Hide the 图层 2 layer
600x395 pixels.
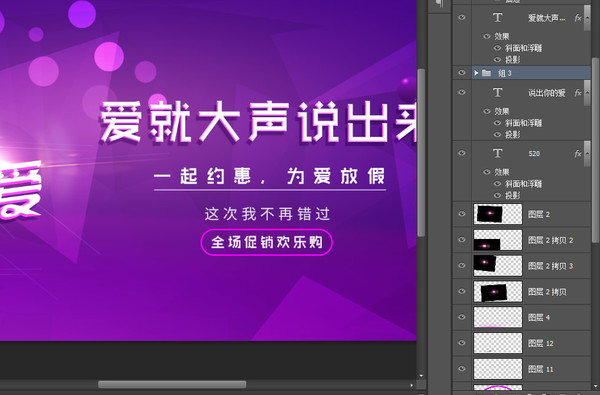coord(462,214)
